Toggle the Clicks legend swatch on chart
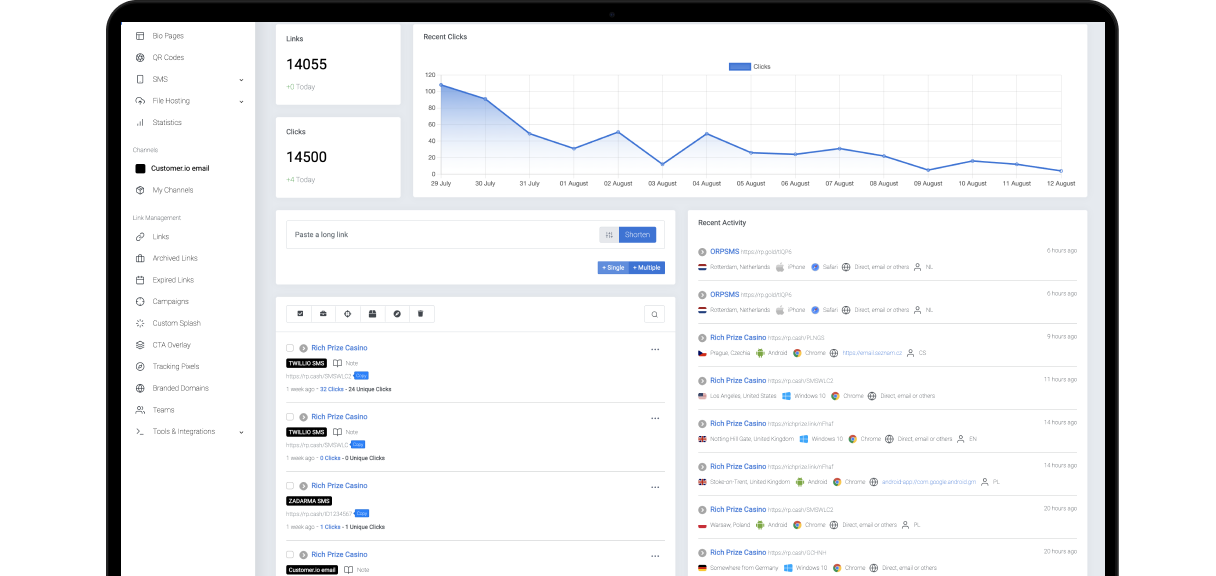The height and width of the screenshot is (576, 1216). [739, 67]
